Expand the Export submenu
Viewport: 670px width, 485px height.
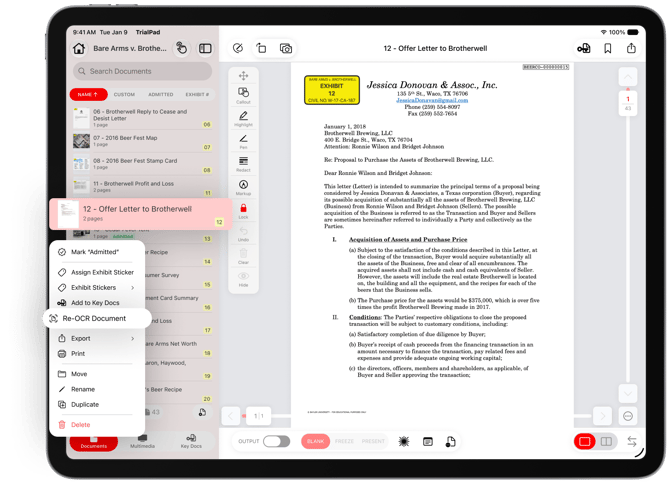coord(97,338)
